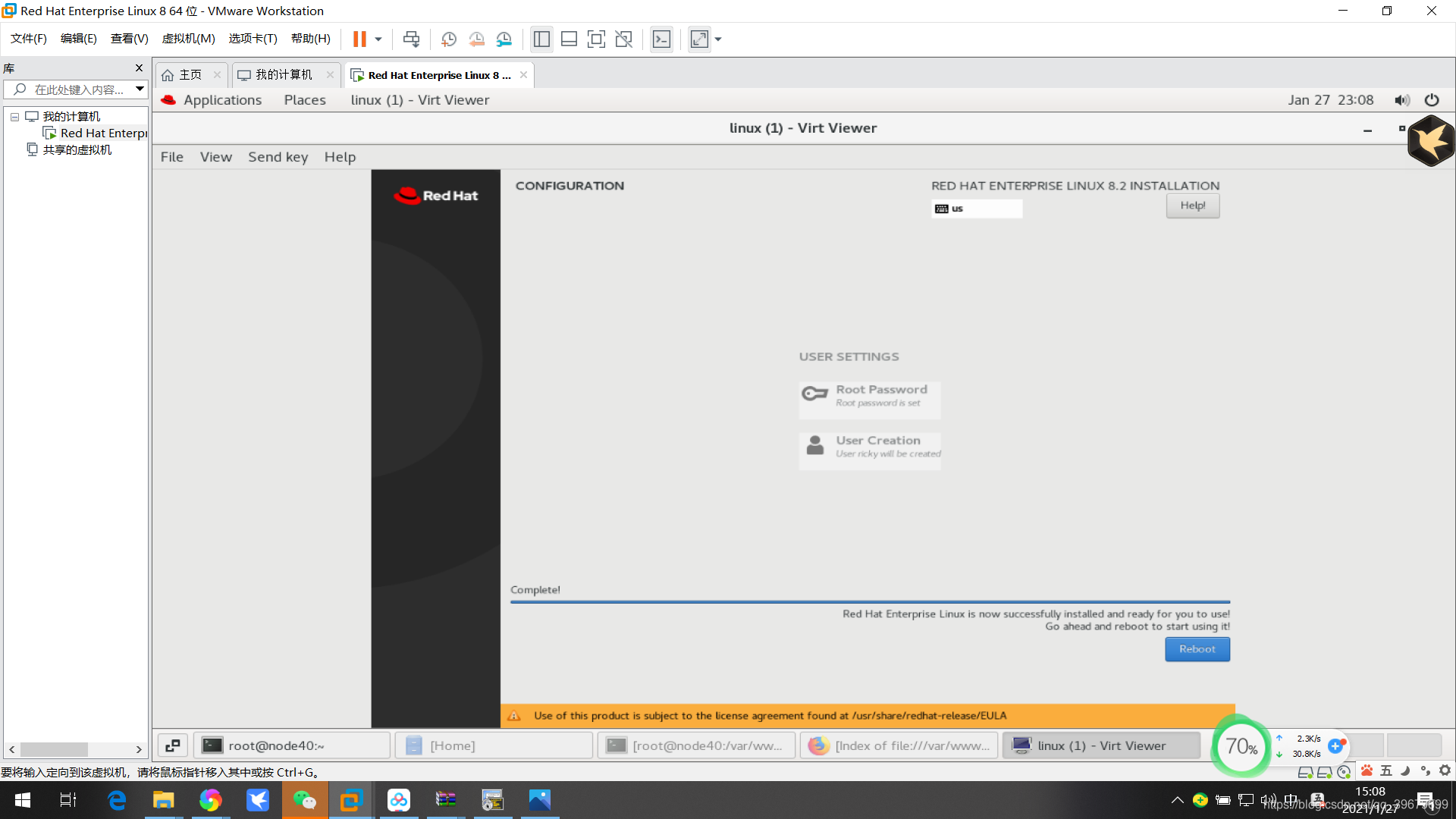
Task: Open the console view icon
Action: tap(661, 39)
